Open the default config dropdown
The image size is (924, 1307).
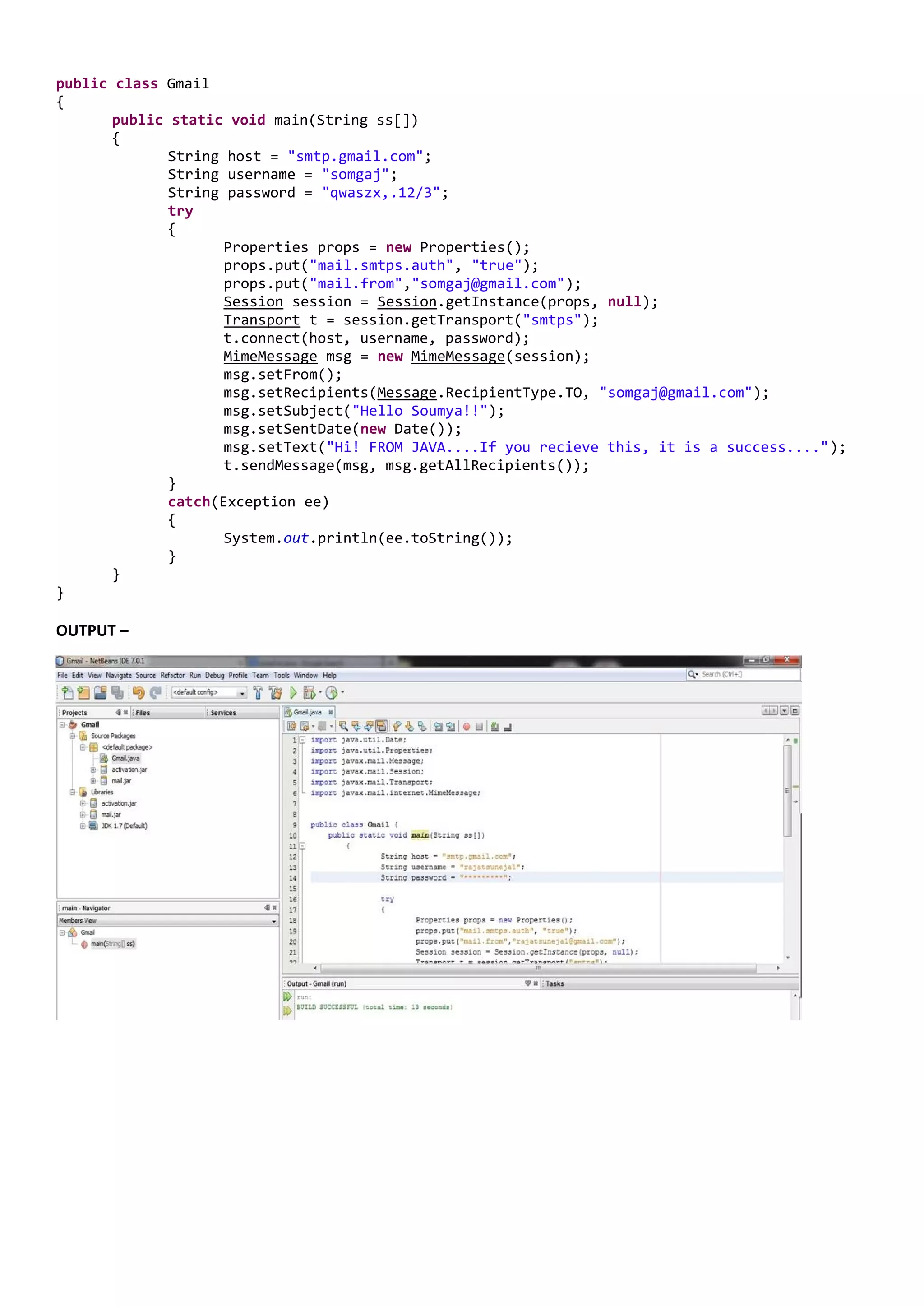pyautogui.click(x=242, y=693)
